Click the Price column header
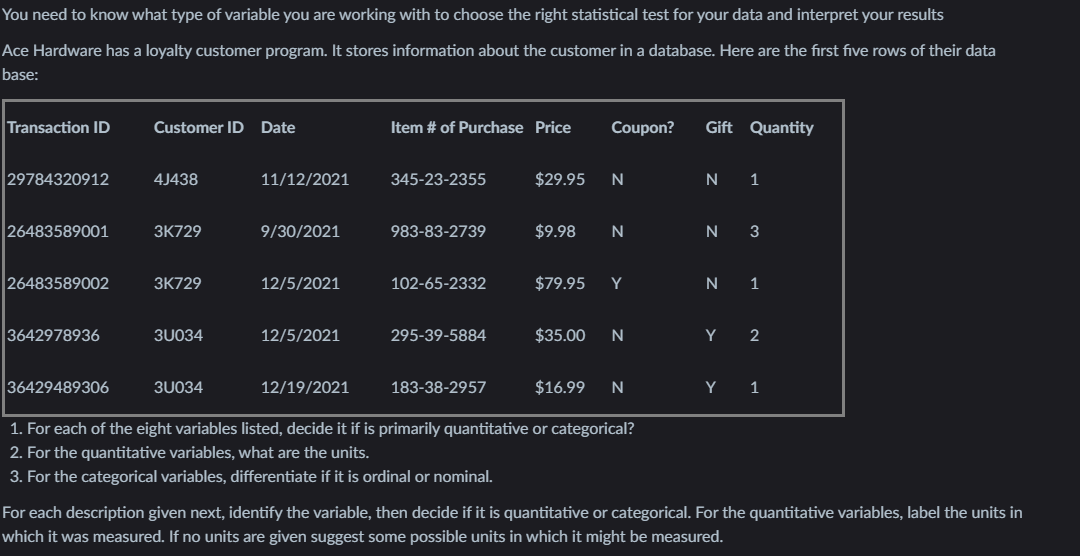 (x=553, y=127)
